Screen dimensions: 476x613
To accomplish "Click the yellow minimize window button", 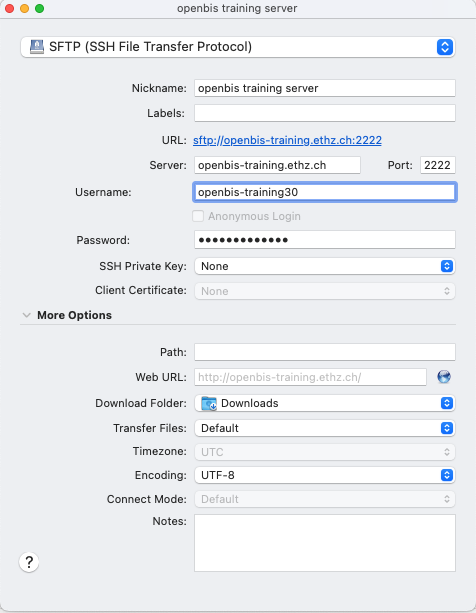I will pyautogui.click(x=24, y=8).
